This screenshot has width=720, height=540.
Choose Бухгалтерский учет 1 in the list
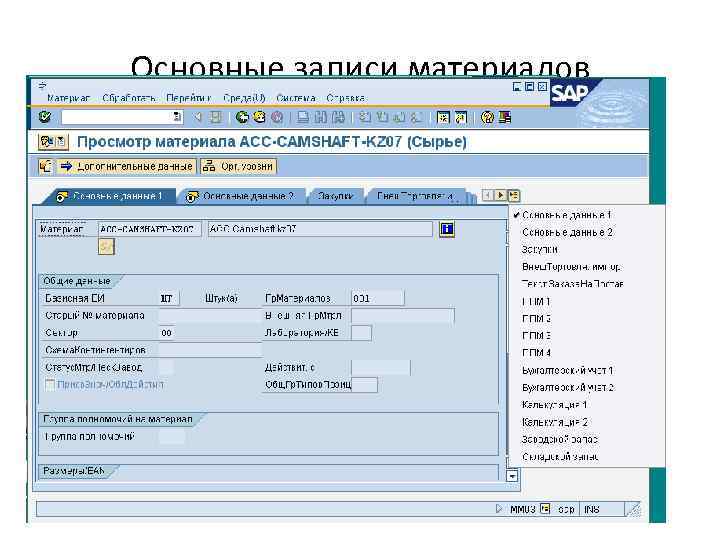(x=568, y=370)
